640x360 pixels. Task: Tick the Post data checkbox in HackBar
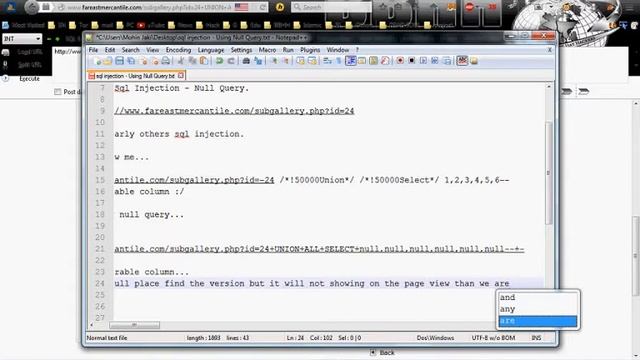pyautogui.click(x=58, y=92)
